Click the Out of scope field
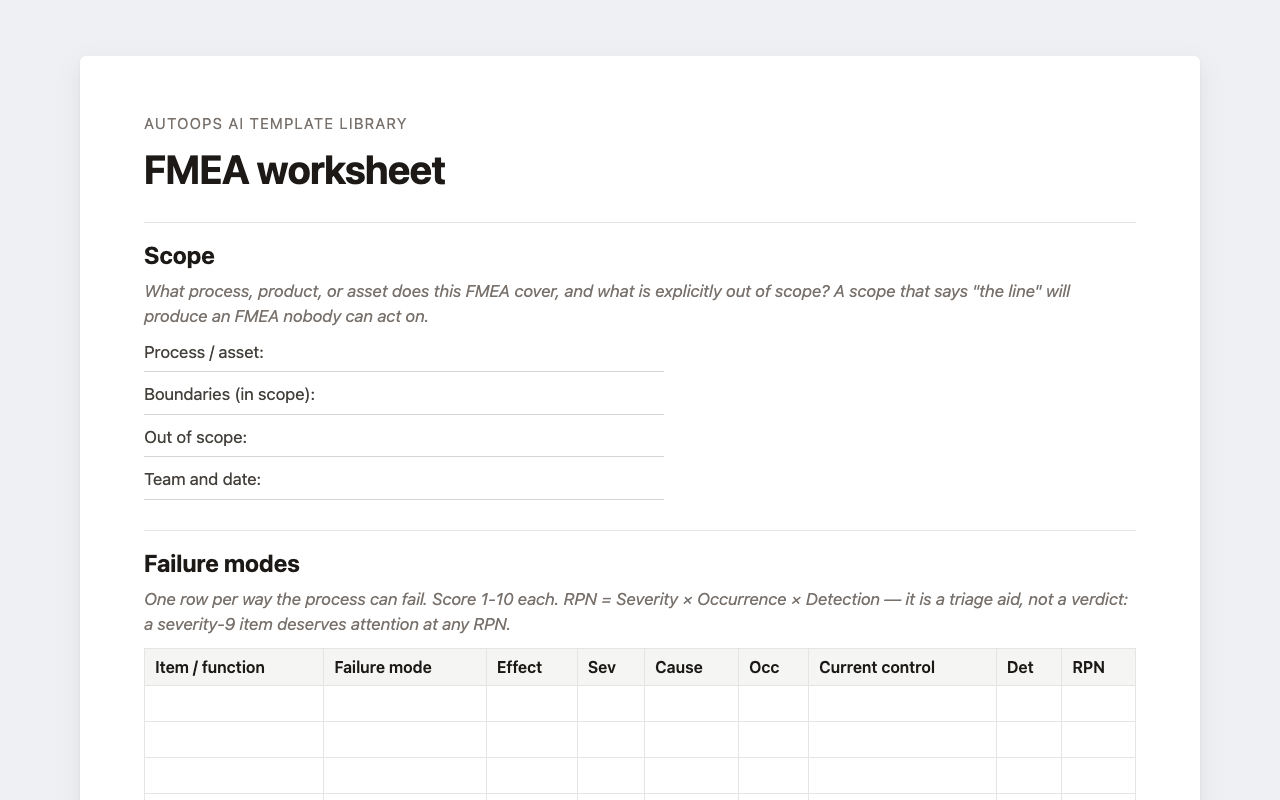Screen dimensions: 1280x800 404,438
